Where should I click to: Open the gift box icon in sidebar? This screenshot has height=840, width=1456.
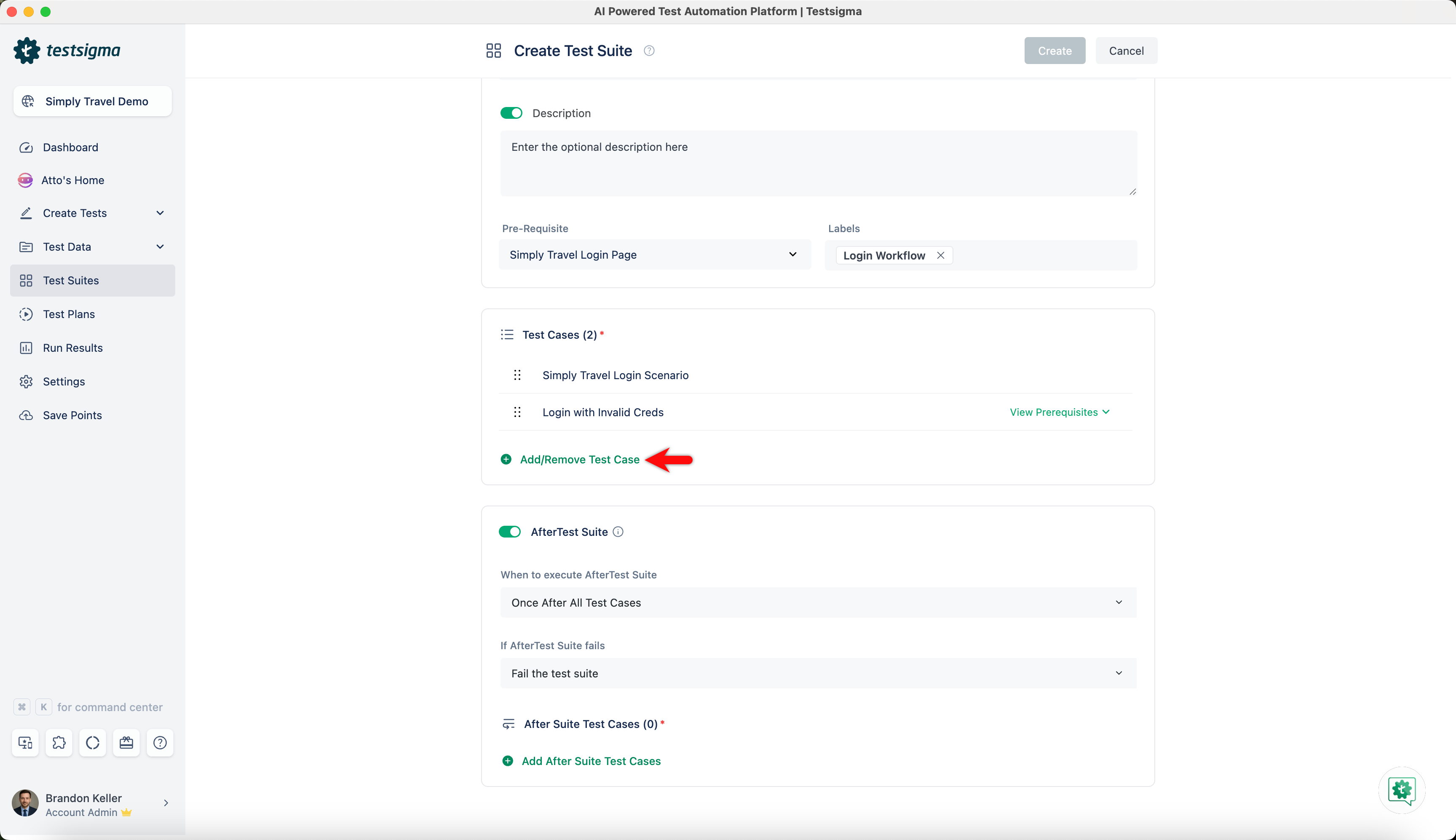[x=126, y=743]
